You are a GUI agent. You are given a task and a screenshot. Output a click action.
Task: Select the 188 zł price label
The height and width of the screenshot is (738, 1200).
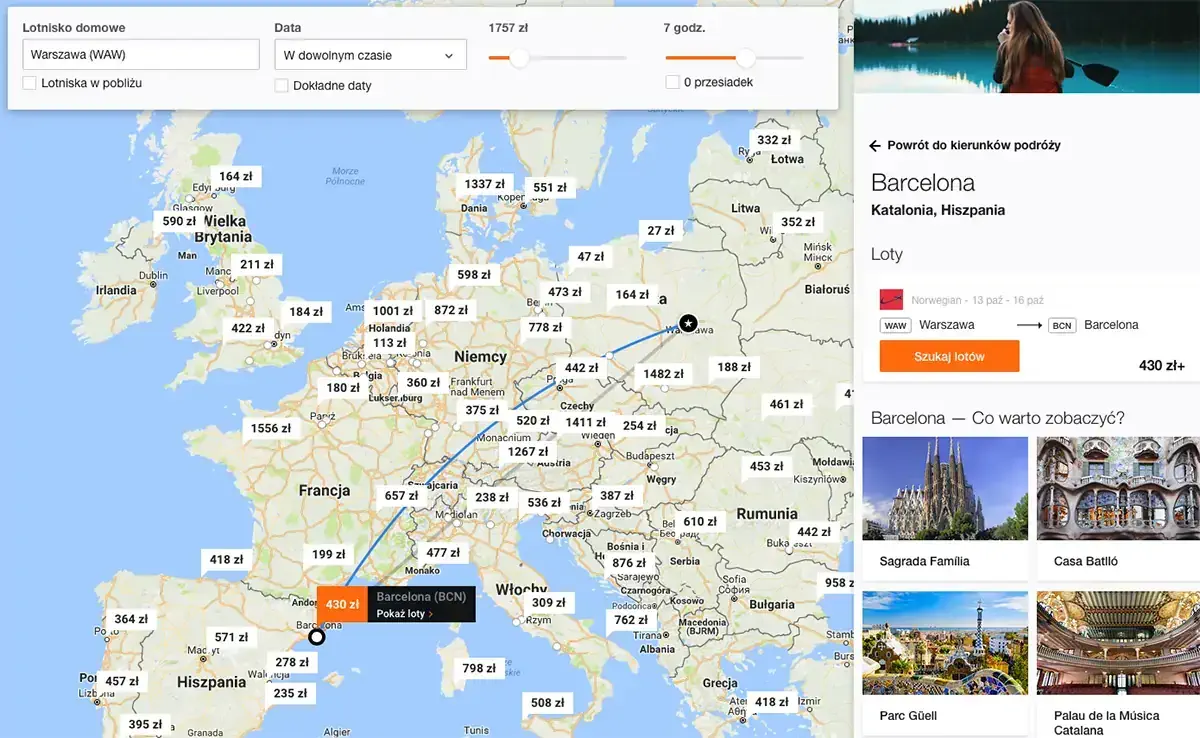tap(734, 368)
